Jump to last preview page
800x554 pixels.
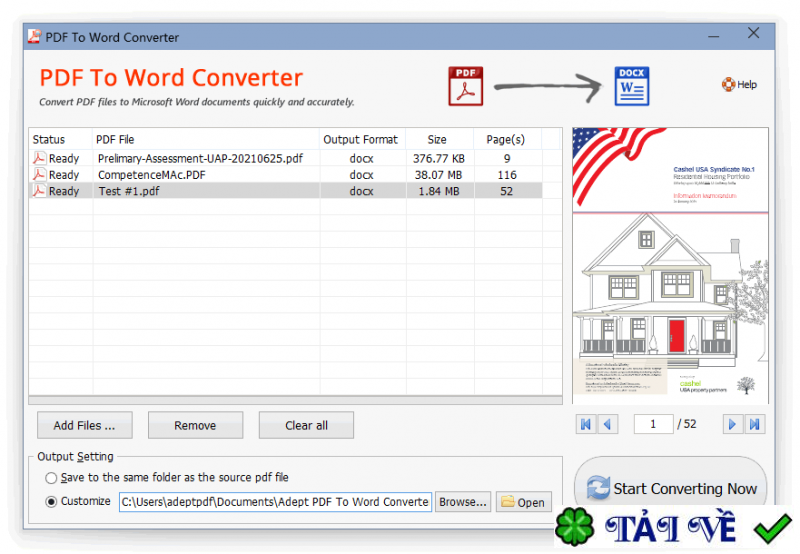pyautogui.click(x=755, y=424)
